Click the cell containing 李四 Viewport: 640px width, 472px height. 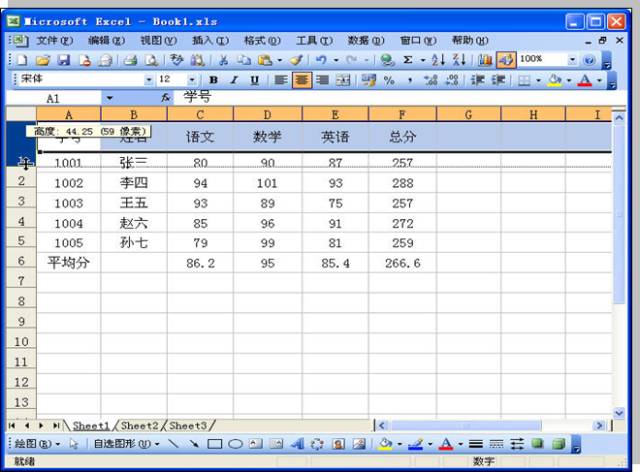[133, 184]
